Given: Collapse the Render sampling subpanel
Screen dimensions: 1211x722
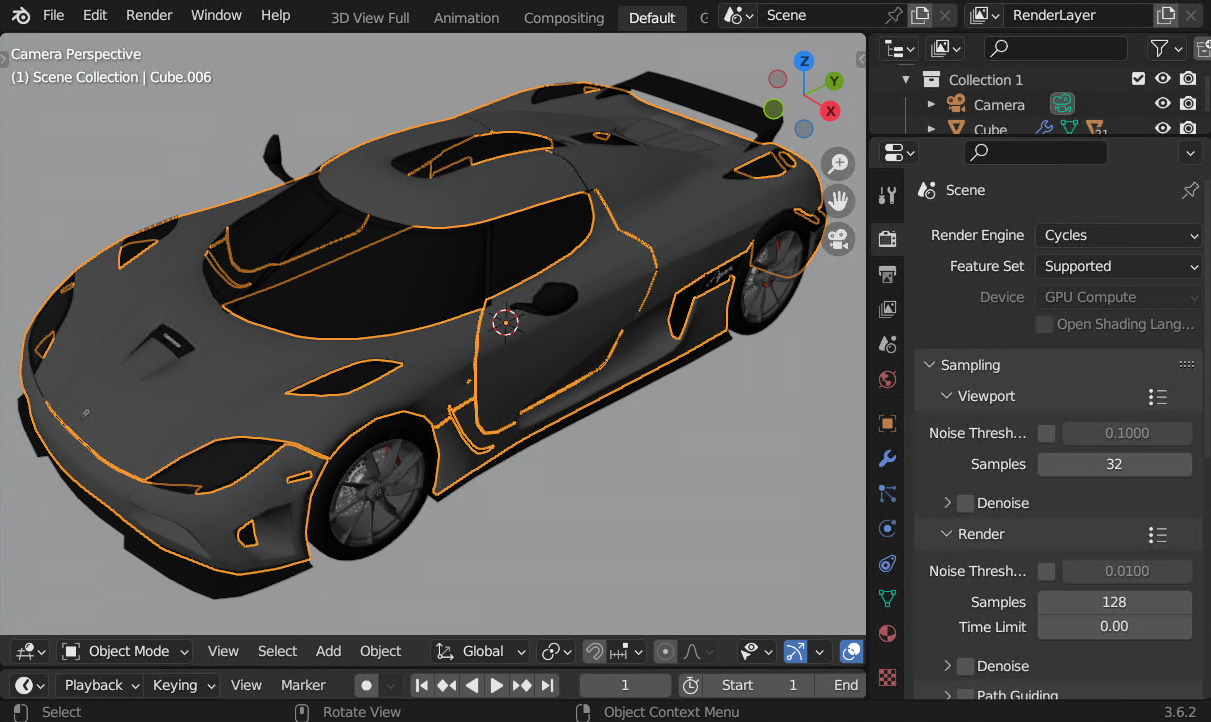Looking at the screenshot, I should [x=946, y=534].
